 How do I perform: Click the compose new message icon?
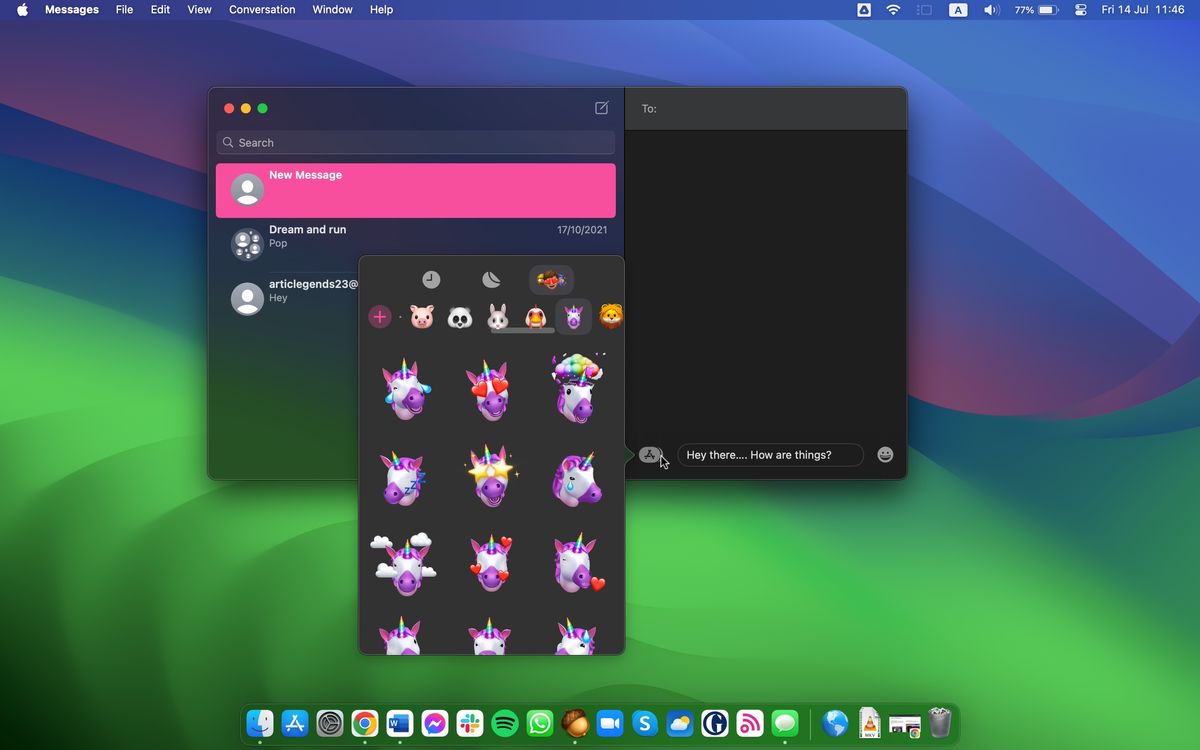coord(601,108)
